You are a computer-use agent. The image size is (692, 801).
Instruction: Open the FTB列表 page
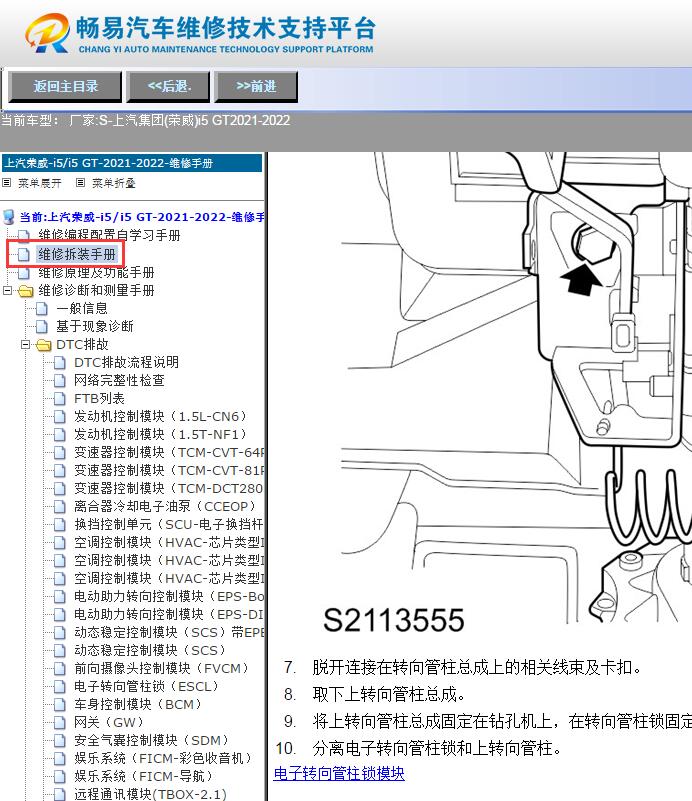(x=99, y=398)
